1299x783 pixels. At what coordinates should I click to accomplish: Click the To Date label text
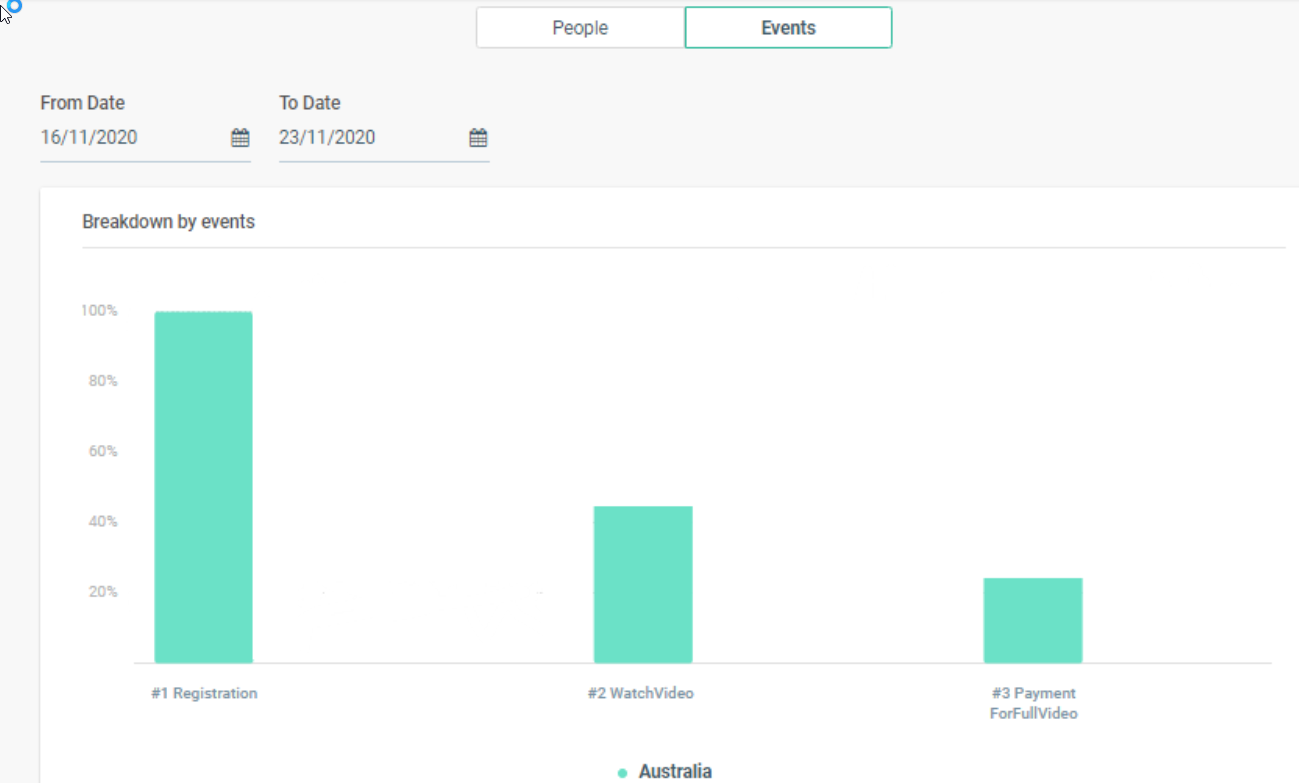pos(310,103)
